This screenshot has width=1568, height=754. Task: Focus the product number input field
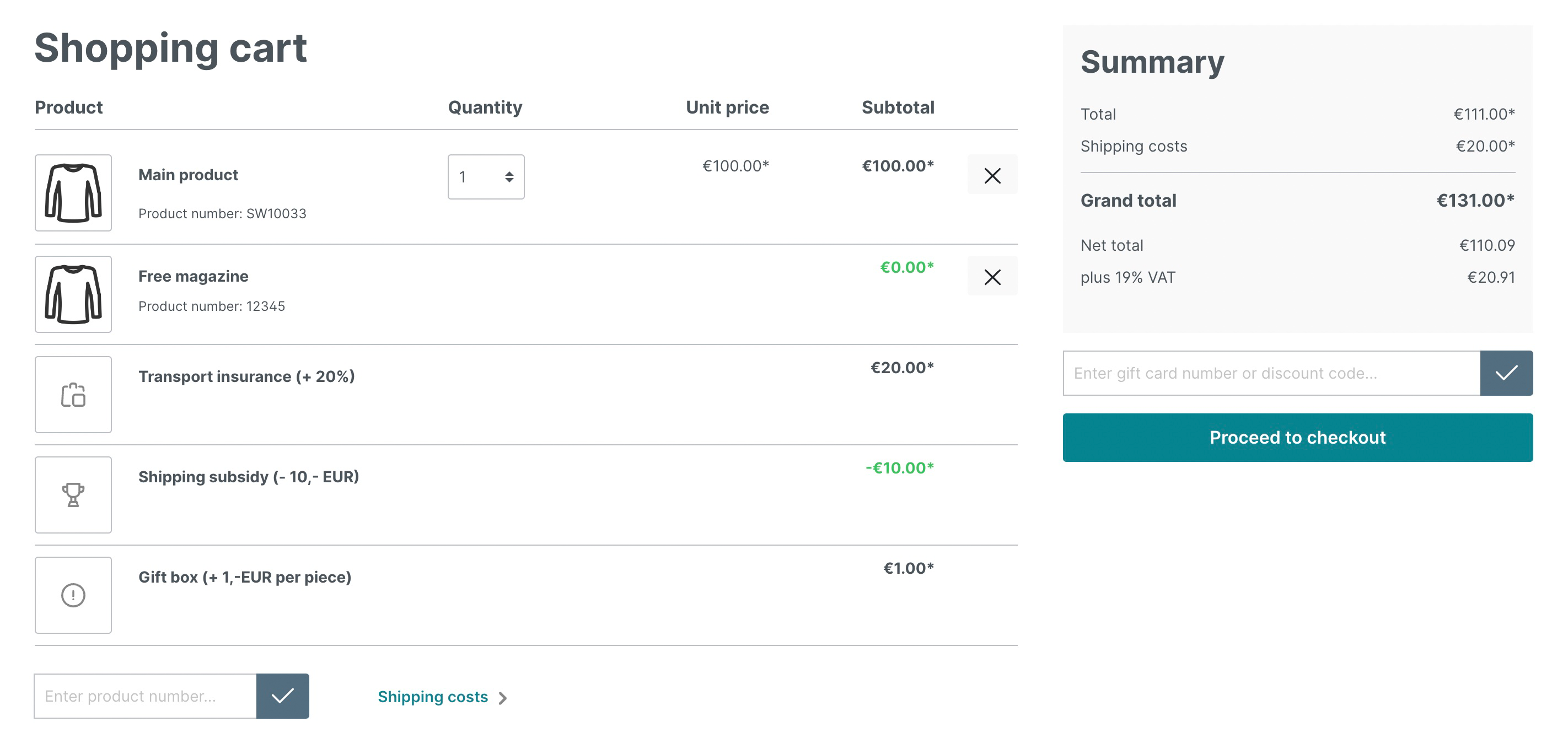click(146, 696)
